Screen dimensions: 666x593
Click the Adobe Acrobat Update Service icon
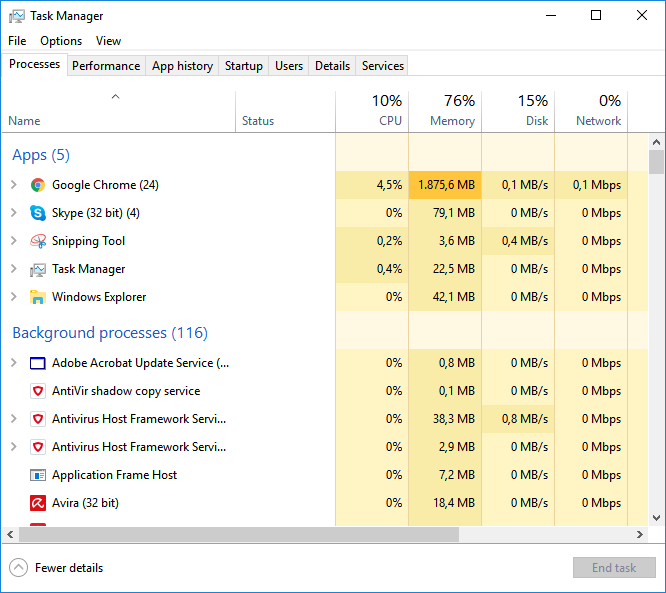coord(38,363)
